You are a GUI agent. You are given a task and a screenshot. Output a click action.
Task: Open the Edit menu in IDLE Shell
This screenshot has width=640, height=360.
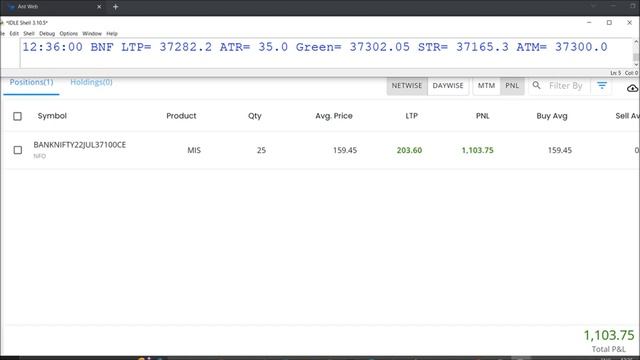click(14, 33)
